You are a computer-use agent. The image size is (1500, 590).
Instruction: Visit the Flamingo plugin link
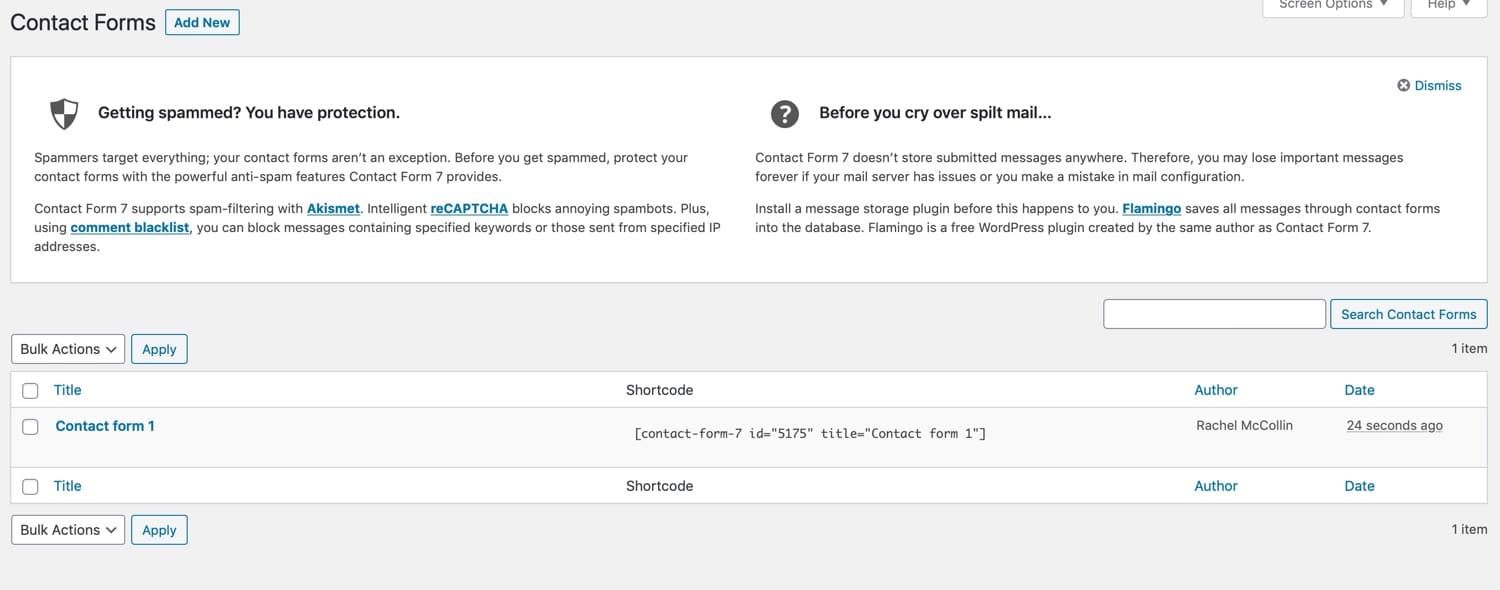[1152, 208]
